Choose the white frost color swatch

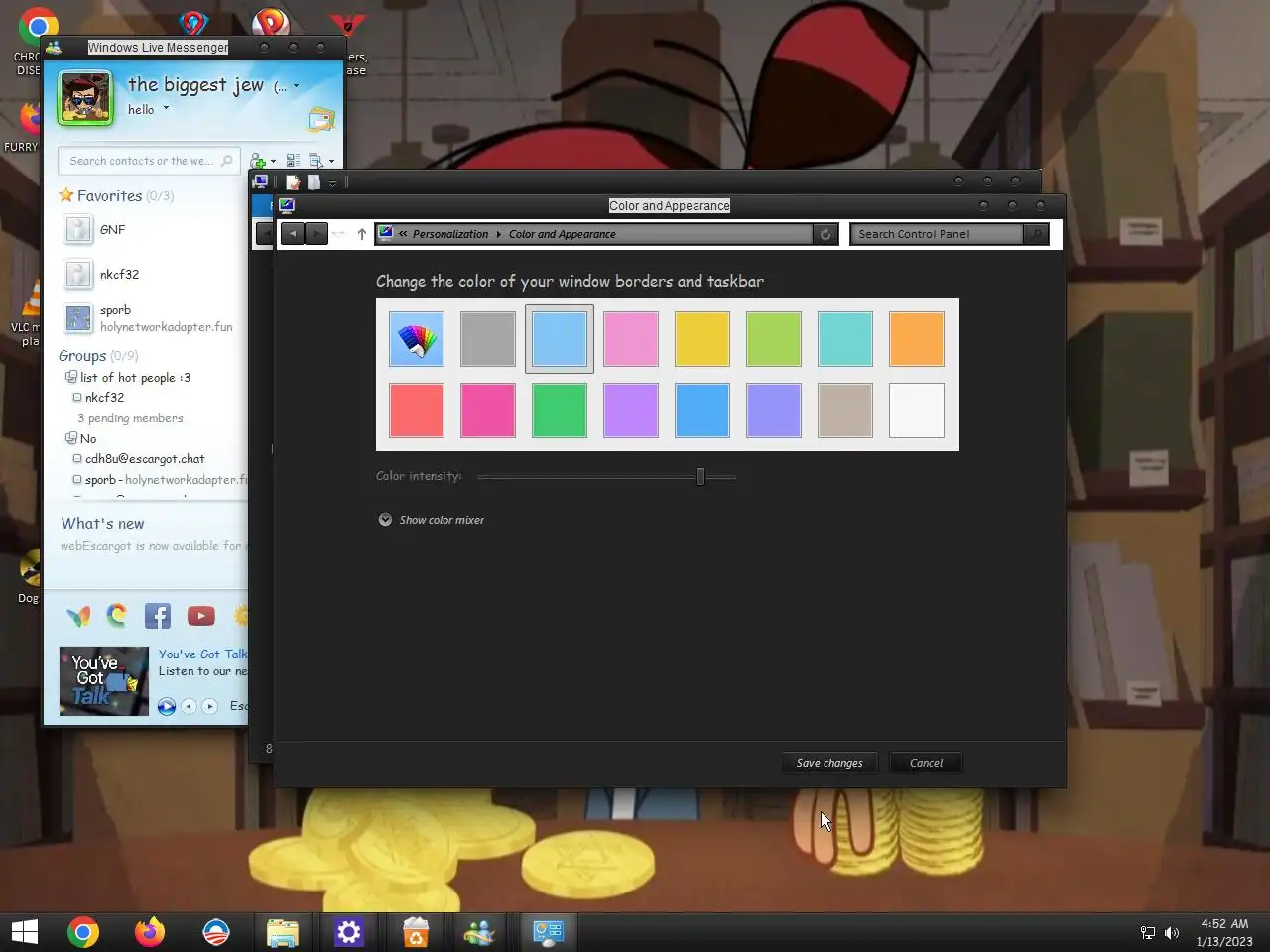point(917,411)
